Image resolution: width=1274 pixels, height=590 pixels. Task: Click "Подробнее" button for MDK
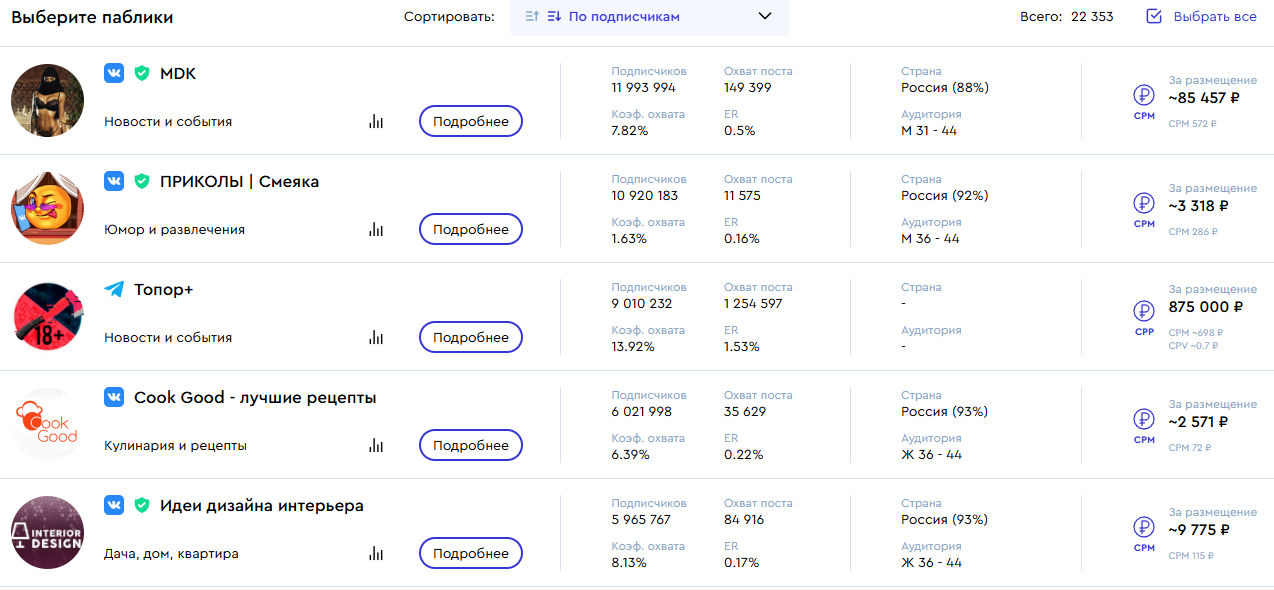click(x=470, y=121)
